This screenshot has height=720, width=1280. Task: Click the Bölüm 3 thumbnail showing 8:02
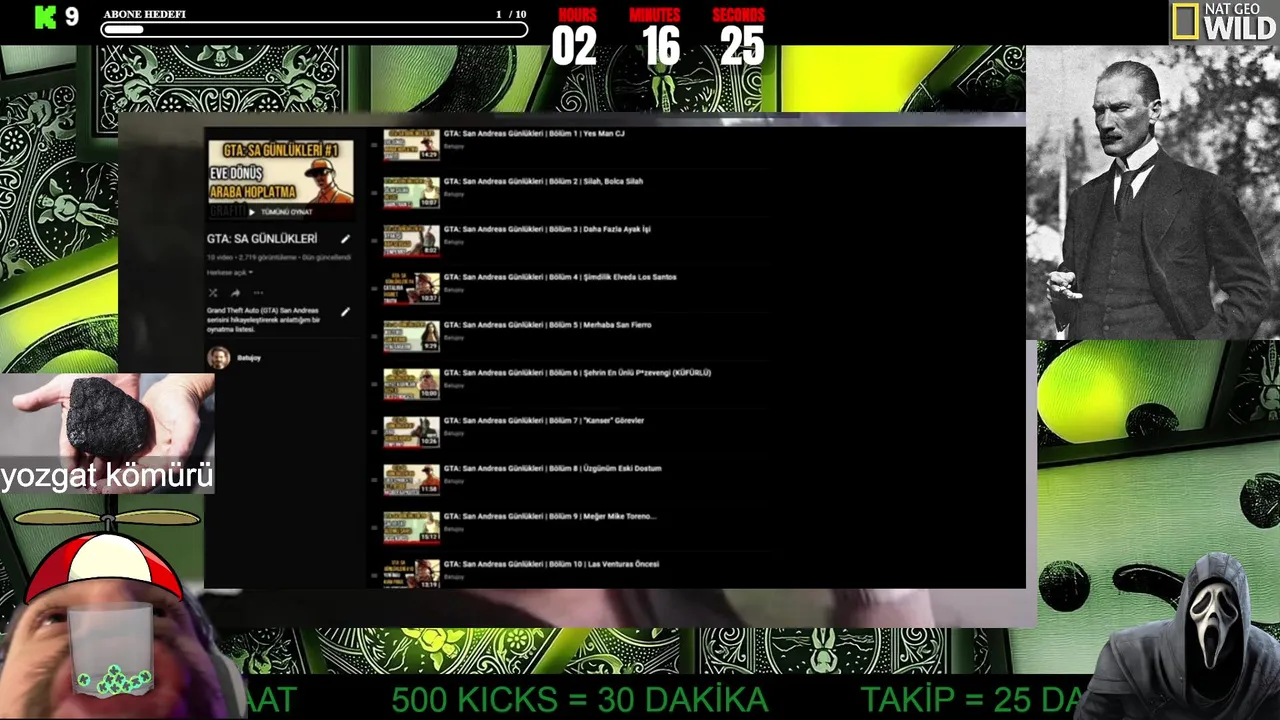(x=412, y=240)
